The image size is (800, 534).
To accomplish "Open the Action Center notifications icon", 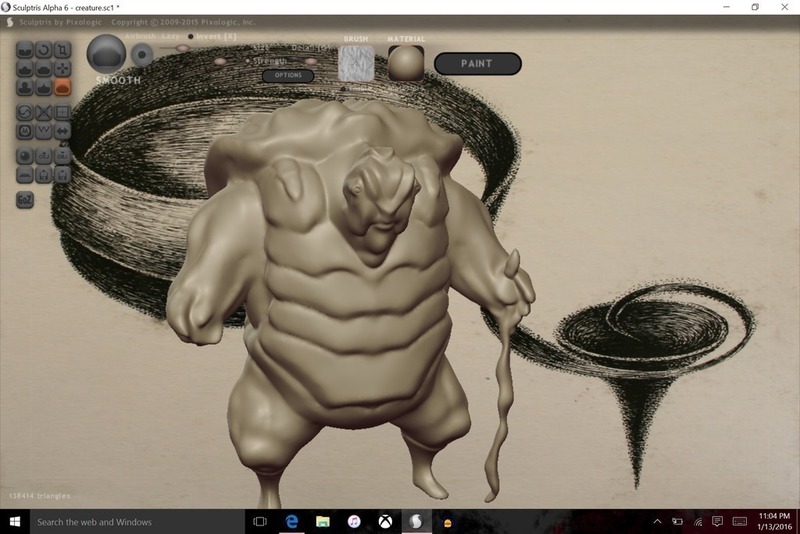I will point(717,521).
